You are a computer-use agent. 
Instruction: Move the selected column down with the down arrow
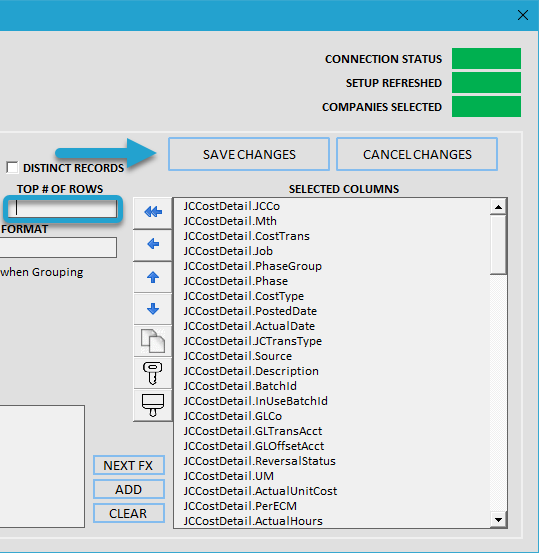pyautogui.click(x=153, y=309)
